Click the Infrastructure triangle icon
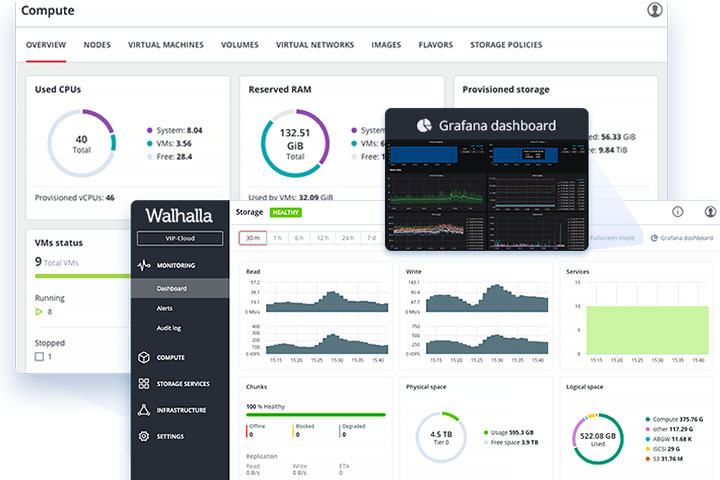Screen dimensions: 720x480 144,410
